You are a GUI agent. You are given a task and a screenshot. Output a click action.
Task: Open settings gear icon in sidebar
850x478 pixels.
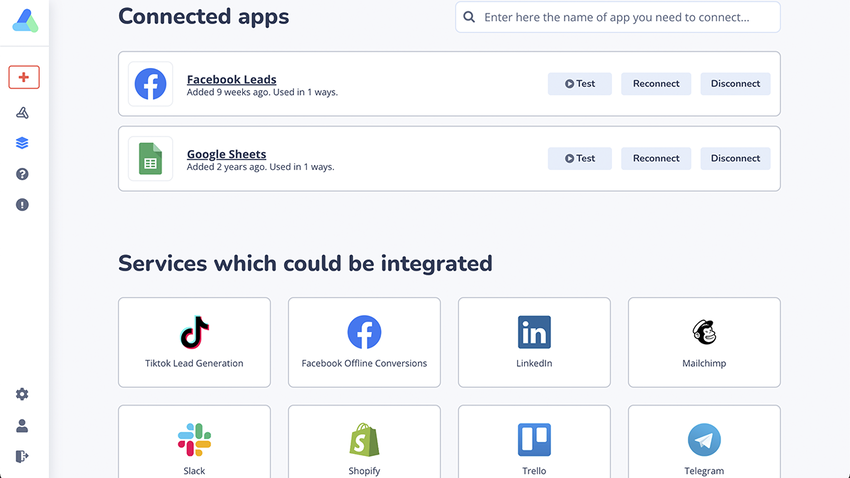pyautogui.click(x=22, y=395)
